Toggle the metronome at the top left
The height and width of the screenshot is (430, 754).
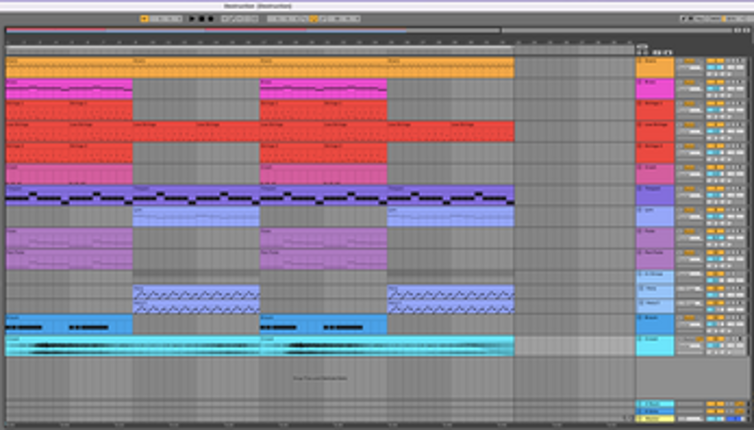coord(144,18)
